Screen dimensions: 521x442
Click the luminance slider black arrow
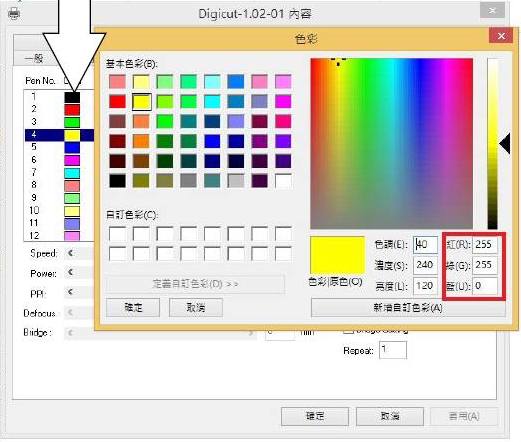point(505,144)
